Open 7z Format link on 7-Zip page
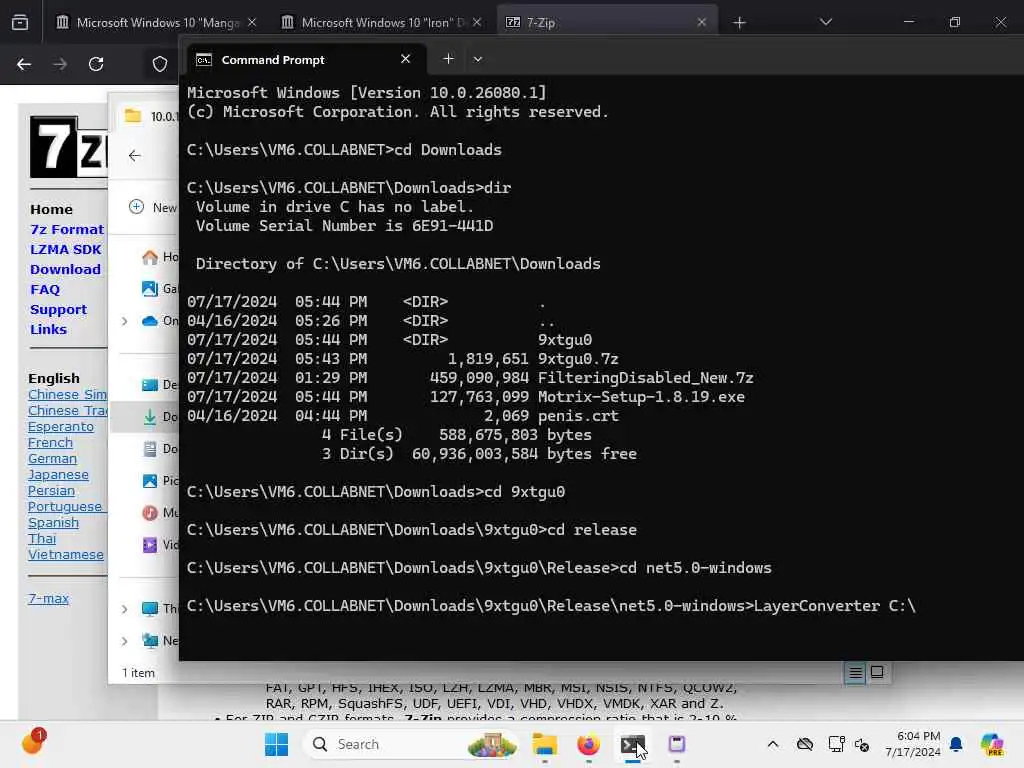This screenshot has width=1024, height=768. pos(67,229)
